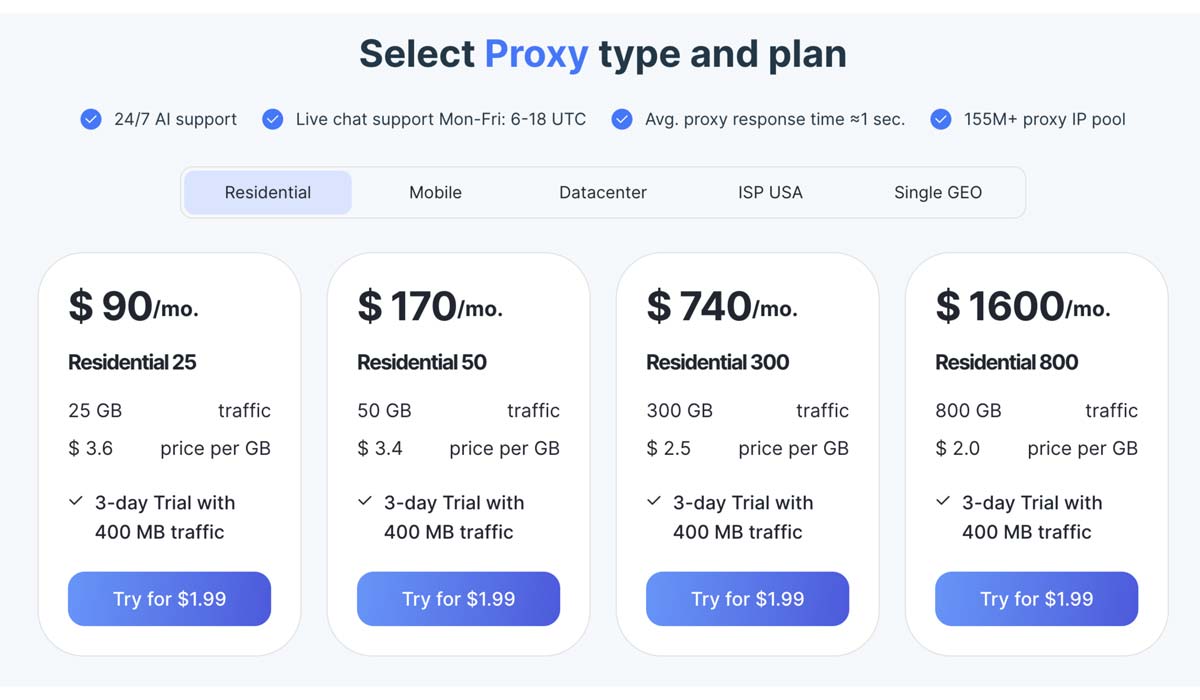Click the trial checkmark in Residential 800 card

(x=943, y=501)
